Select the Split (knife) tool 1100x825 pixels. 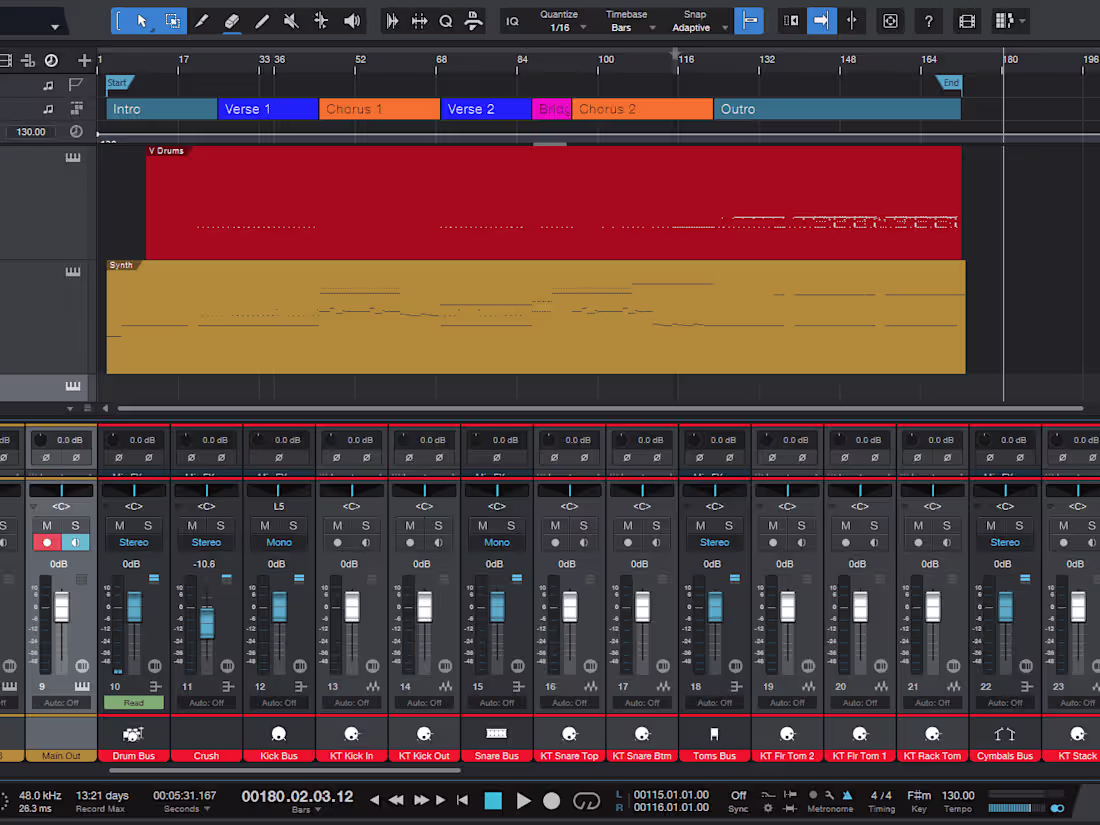click(x=202, y=21)
